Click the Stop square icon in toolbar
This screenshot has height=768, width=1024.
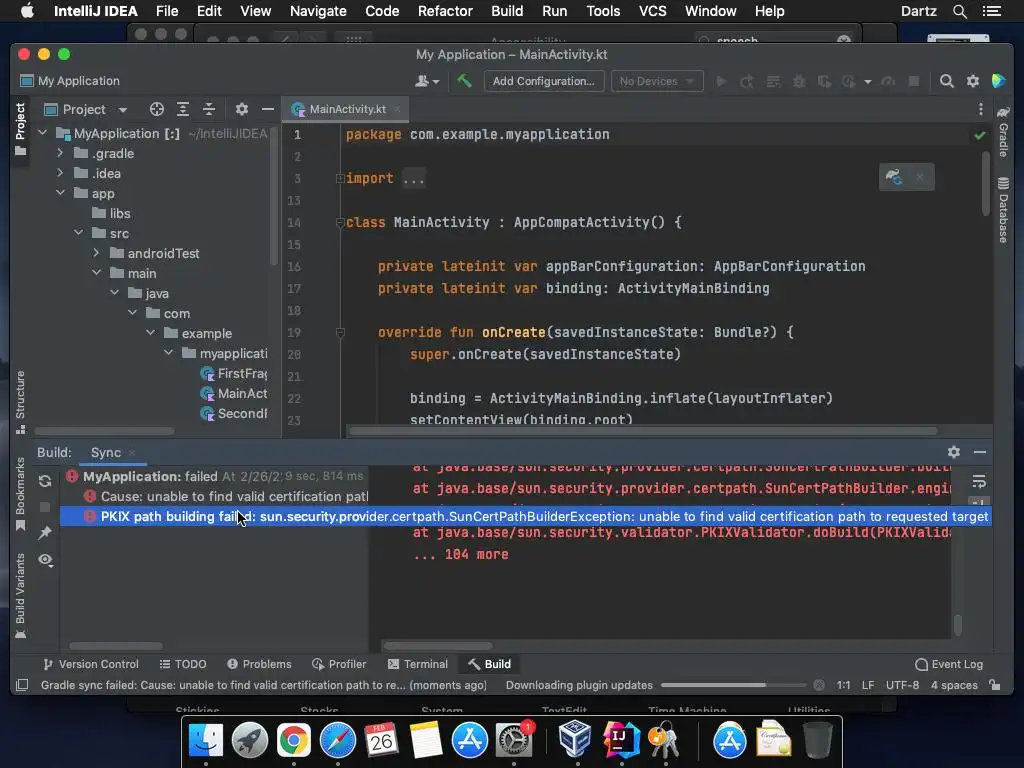(914, 81)
